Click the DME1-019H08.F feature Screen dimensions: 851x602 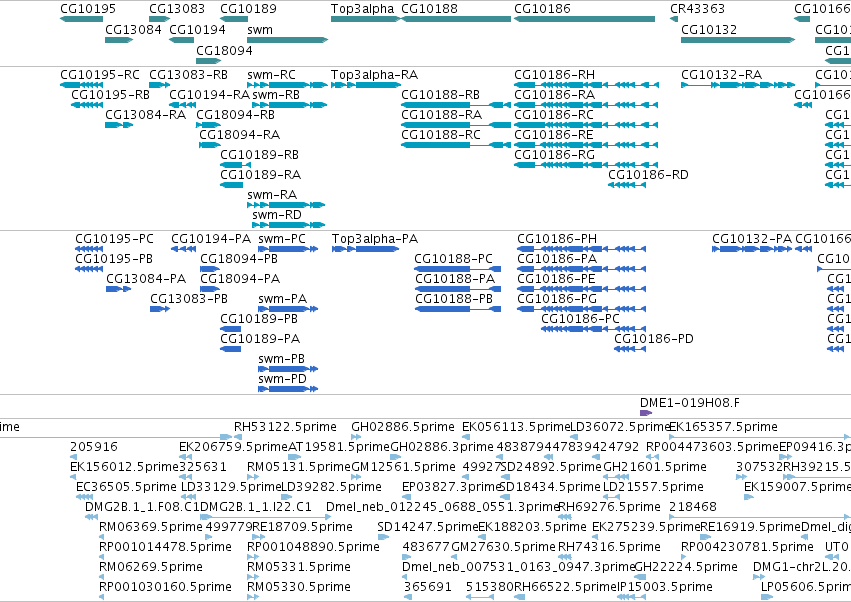click(x=646, y=413)
